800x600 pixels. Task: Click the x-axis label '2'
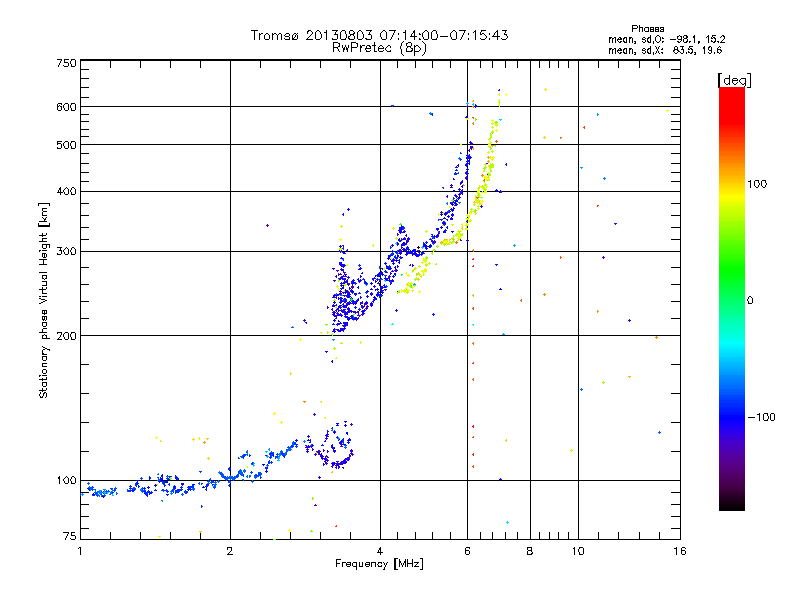[x=230, y=551]
